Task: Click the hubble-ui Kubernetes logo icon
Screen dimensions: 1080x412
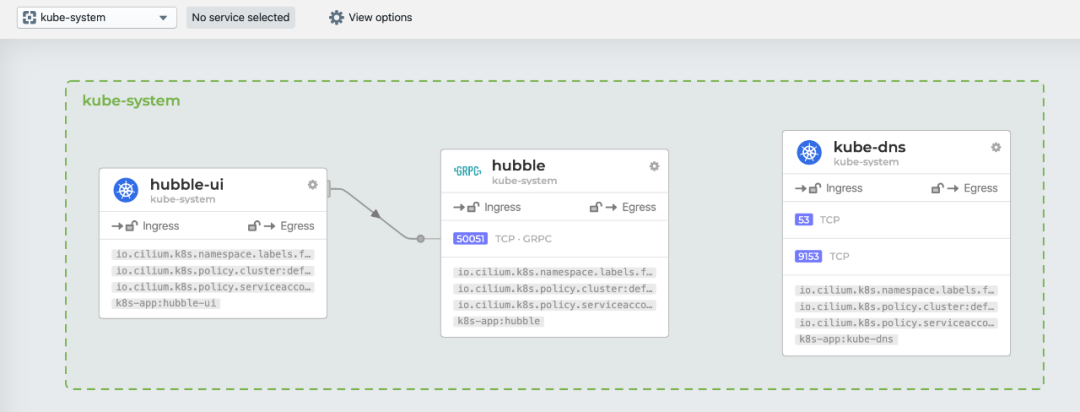Action: click(125, 190)
